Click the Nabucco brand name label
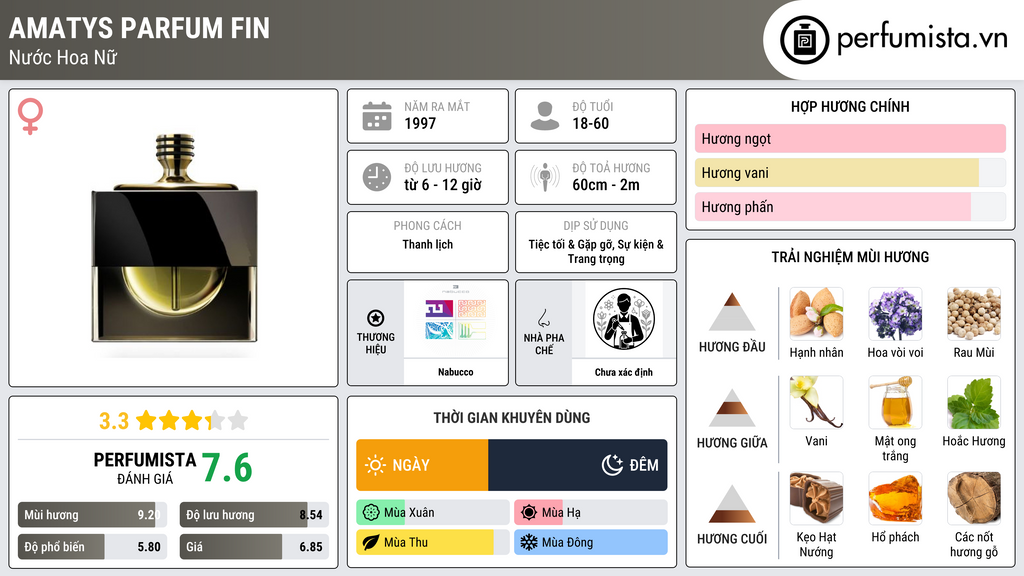The width and height of the screenshot is (1024, 576). point(456,372)
